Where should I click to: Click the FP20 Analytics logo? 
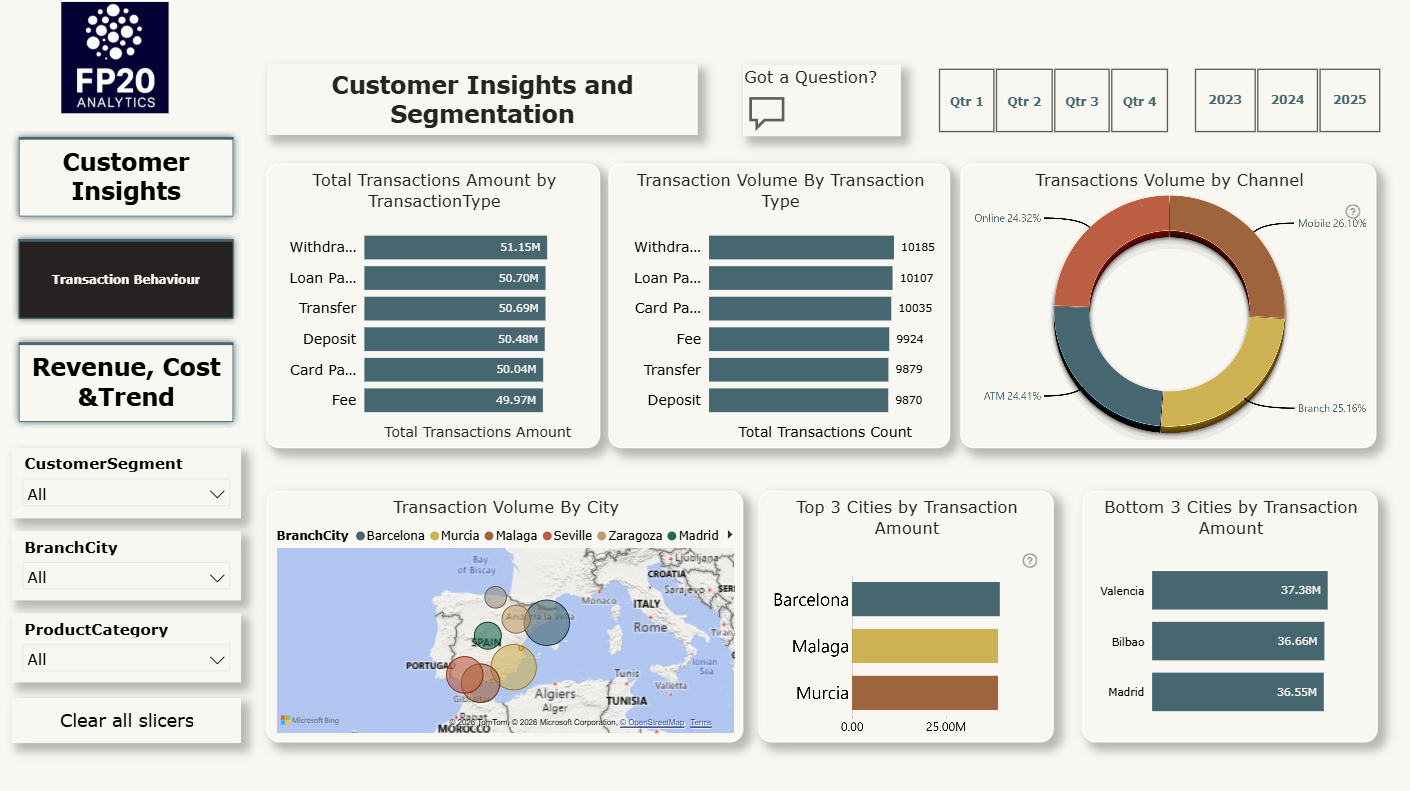[x=115, y=57]
